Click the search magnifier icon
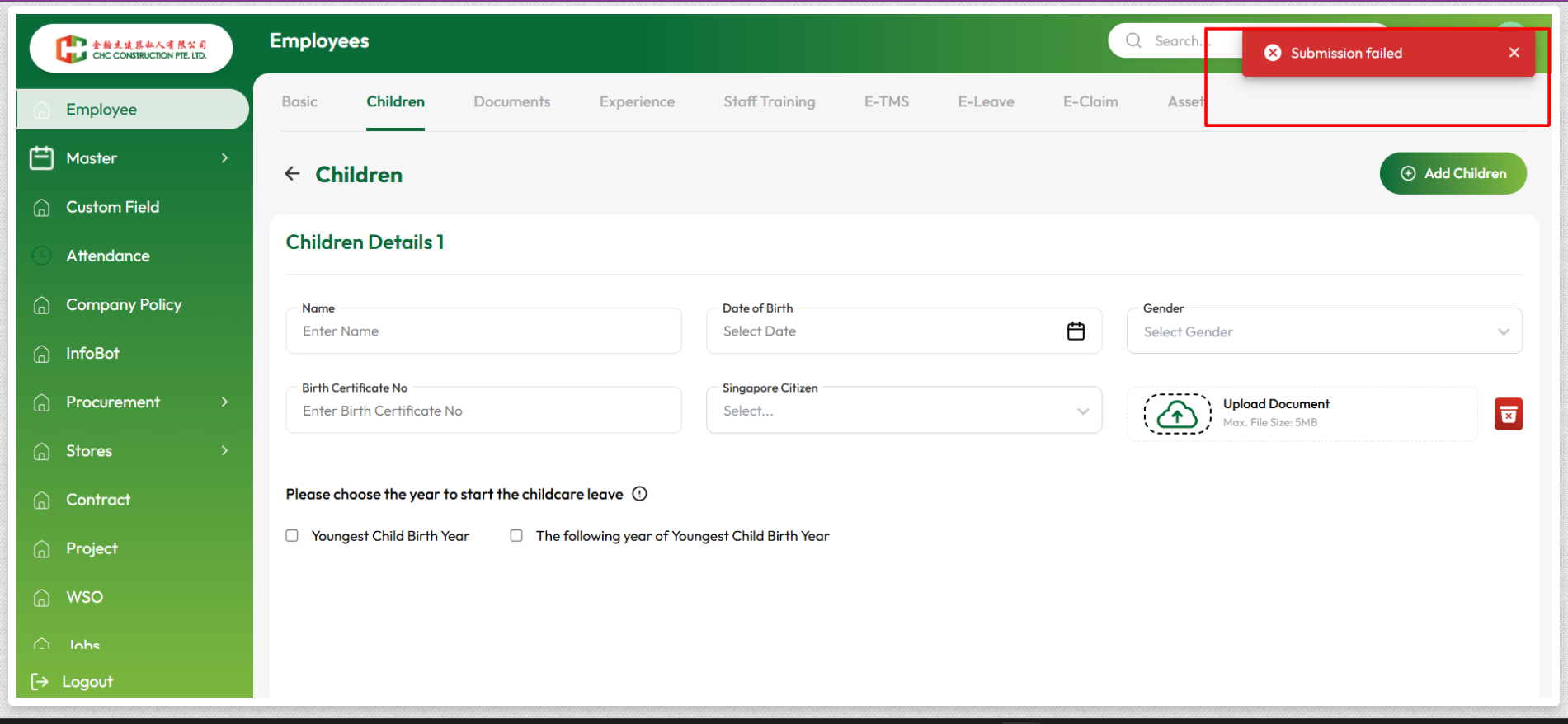This screenshot has height=724, width=1568. point(1133,40)
